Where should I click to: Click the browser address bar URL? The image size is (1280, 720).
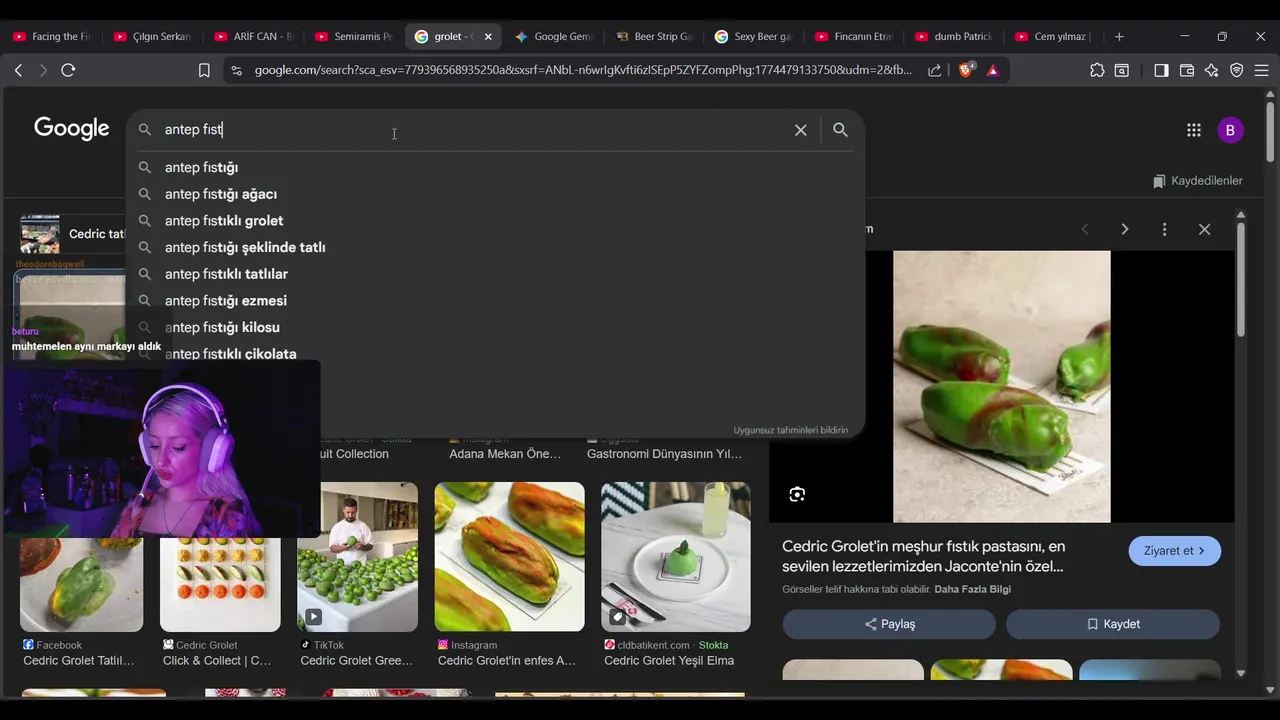[x=582, y=70]
